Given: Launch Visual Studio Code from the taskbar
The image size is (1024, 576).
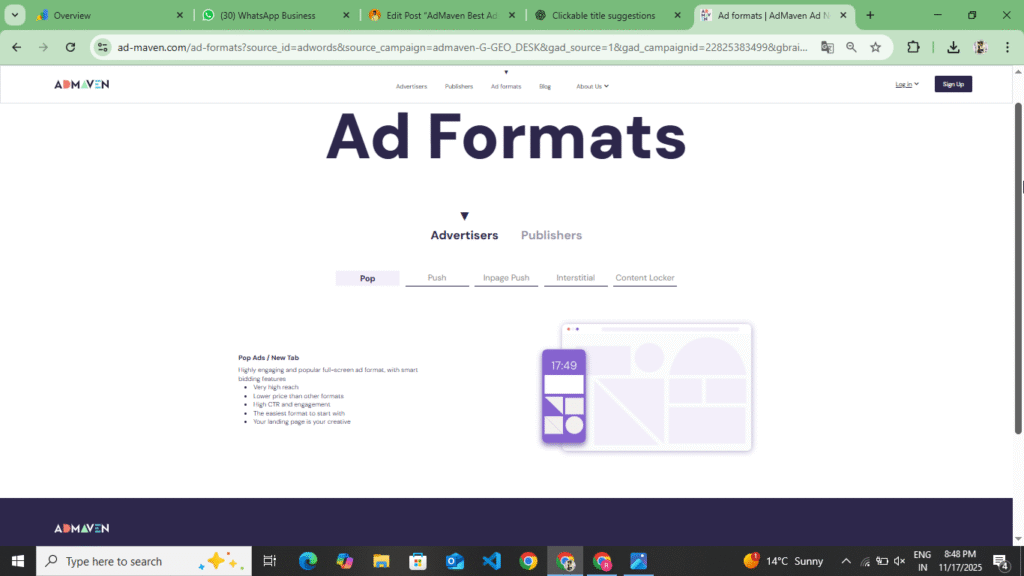Looking at the screenshot, I should coord(491,560).
